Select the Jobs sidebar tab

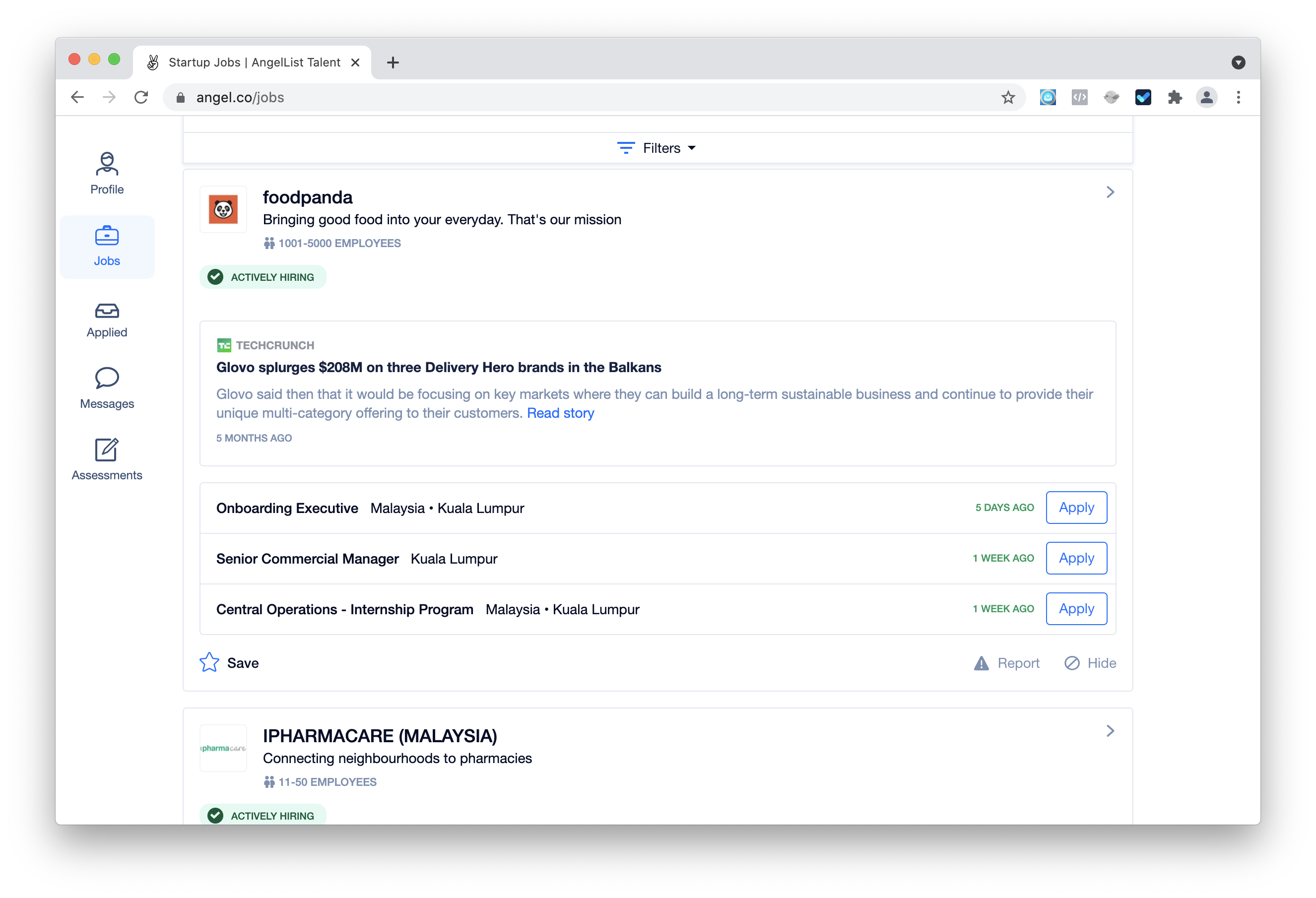tap(107, 247)
